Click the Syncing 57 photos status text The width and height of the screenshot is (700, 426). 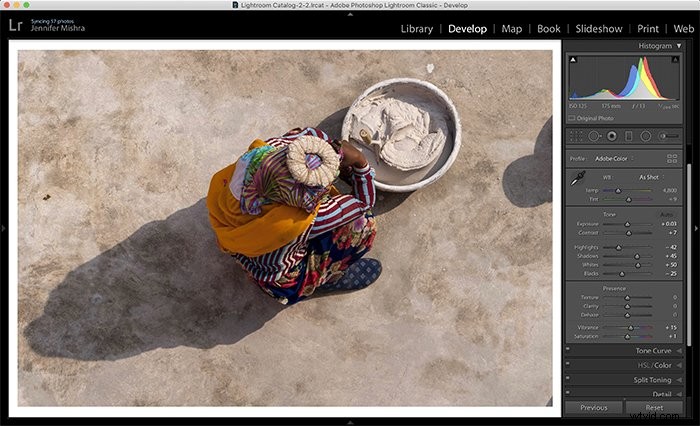click(x=52, y=21)
